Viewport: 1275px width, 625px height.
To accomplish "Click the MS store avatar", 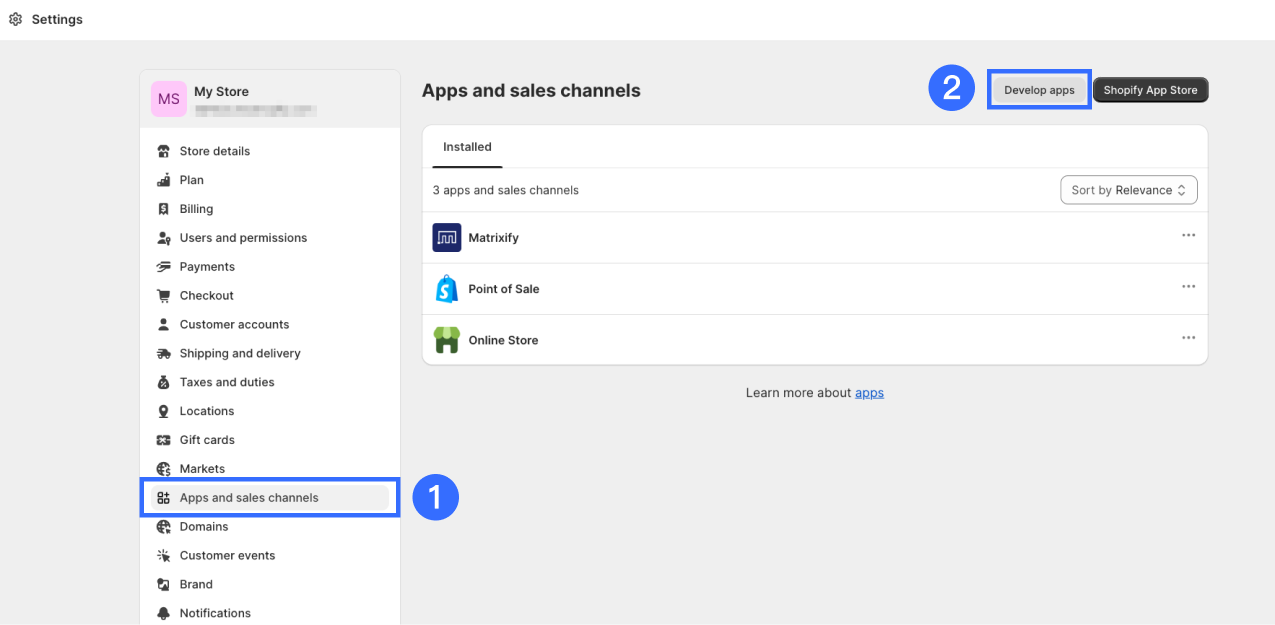I will 169,99.
